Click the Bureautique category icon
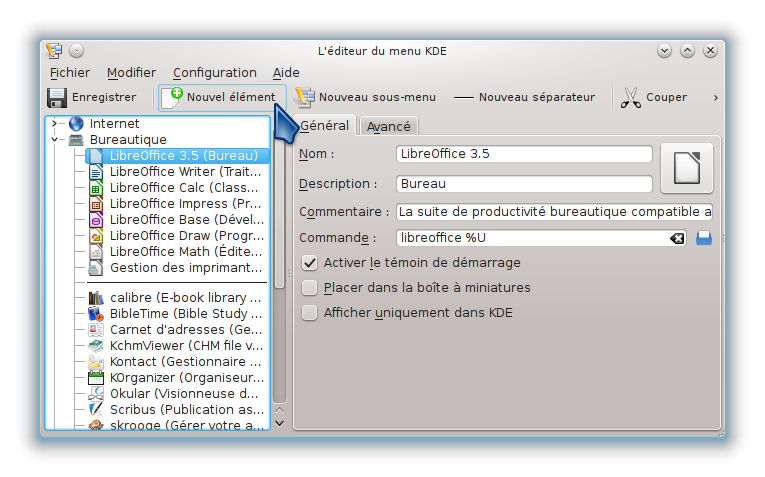Viewport: 765px width, 477px height. pos(76,140)
